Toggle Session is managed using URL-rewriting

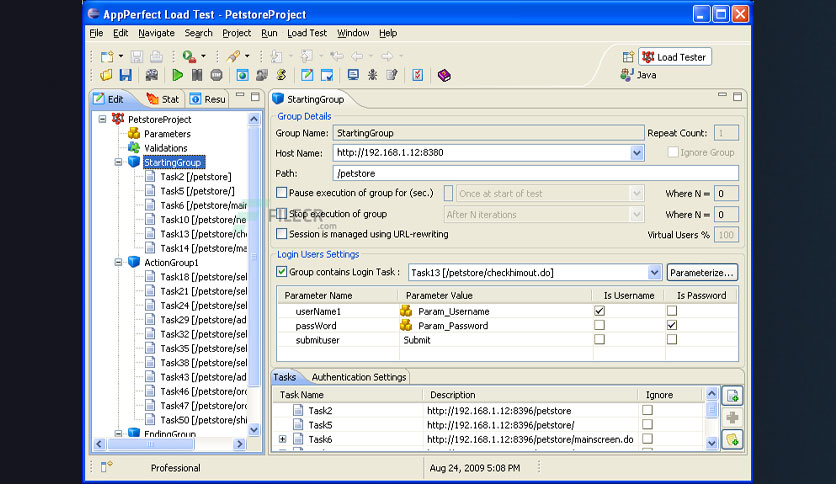pyautogui.click(x=282, y=233)
